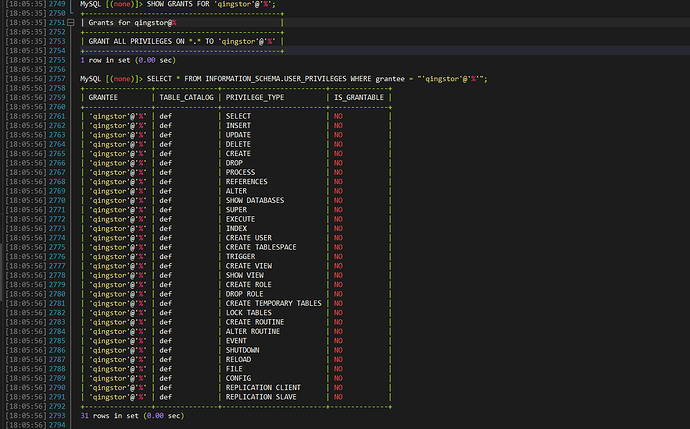This screenshot has width=690, height=429.
Task: Click the "31 rows in set" message
Action: pos(131,415)
